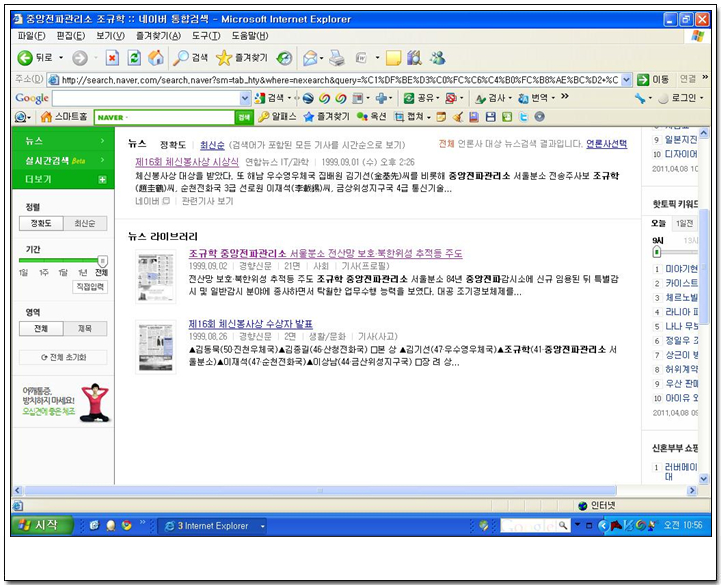Open 1999.09.02 경향신문 newspaper thumbnail
This screenshot has width=721, height=585.
155,276
